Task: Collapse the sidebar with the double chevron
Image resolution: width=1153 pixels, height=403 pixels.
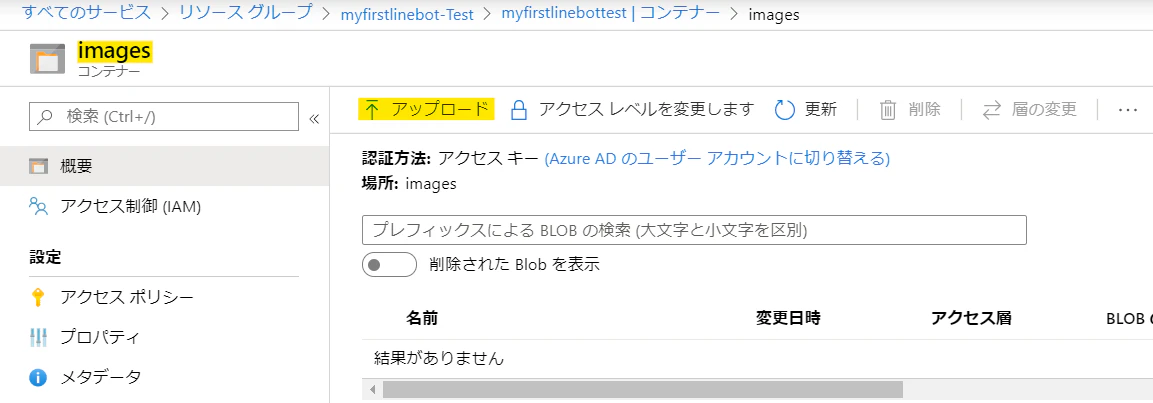Action: click(x=314, y=118)
